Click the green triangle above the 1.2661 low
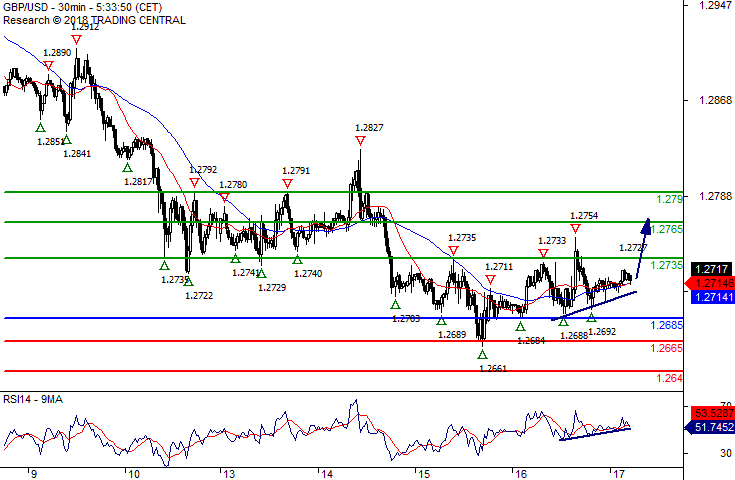Viewport: 735px width, 480px height. coord(482,355)
